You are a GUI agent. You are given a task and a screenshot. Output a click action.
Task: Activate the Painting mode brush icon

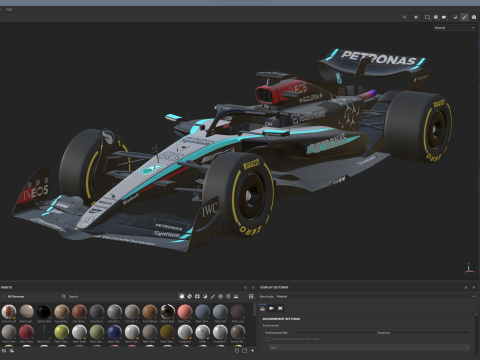click(464, 17)
